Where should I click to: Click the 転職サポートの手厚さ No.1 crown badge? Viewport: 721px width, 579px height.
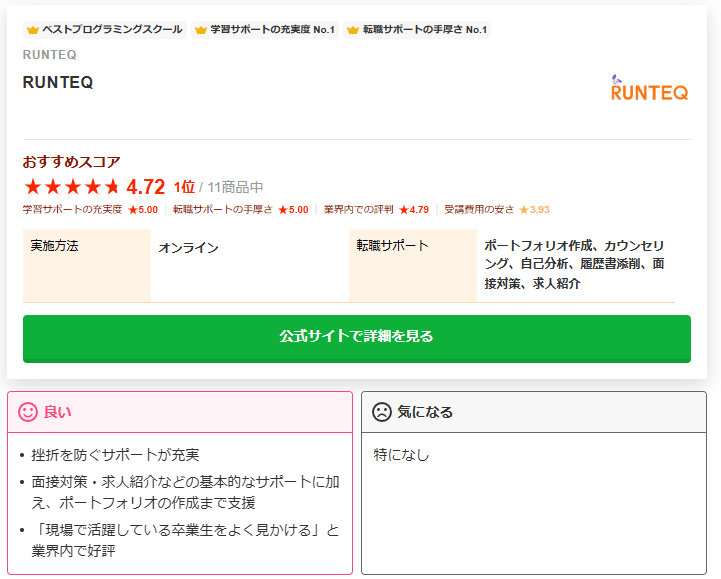pos(417,30)
